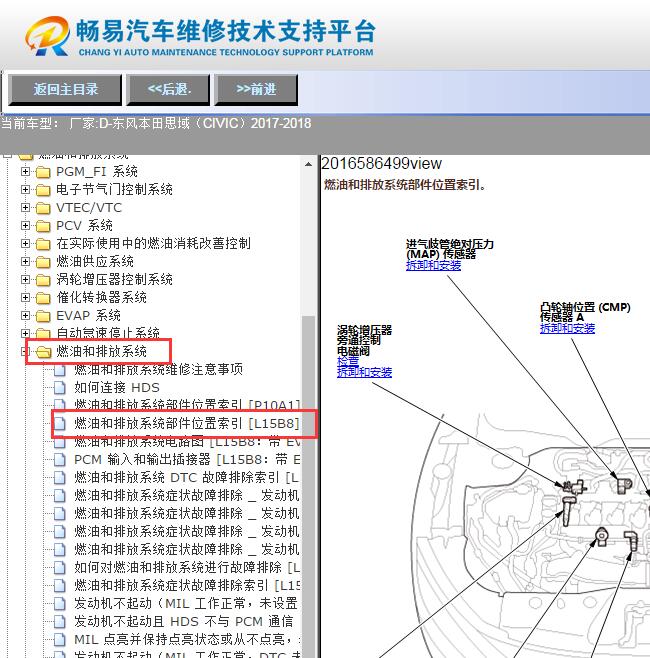Open PCM 输入和输出插接器 [L15B8] entry
650x658 pixels.
pyautogui.click(x=187, y=460)
